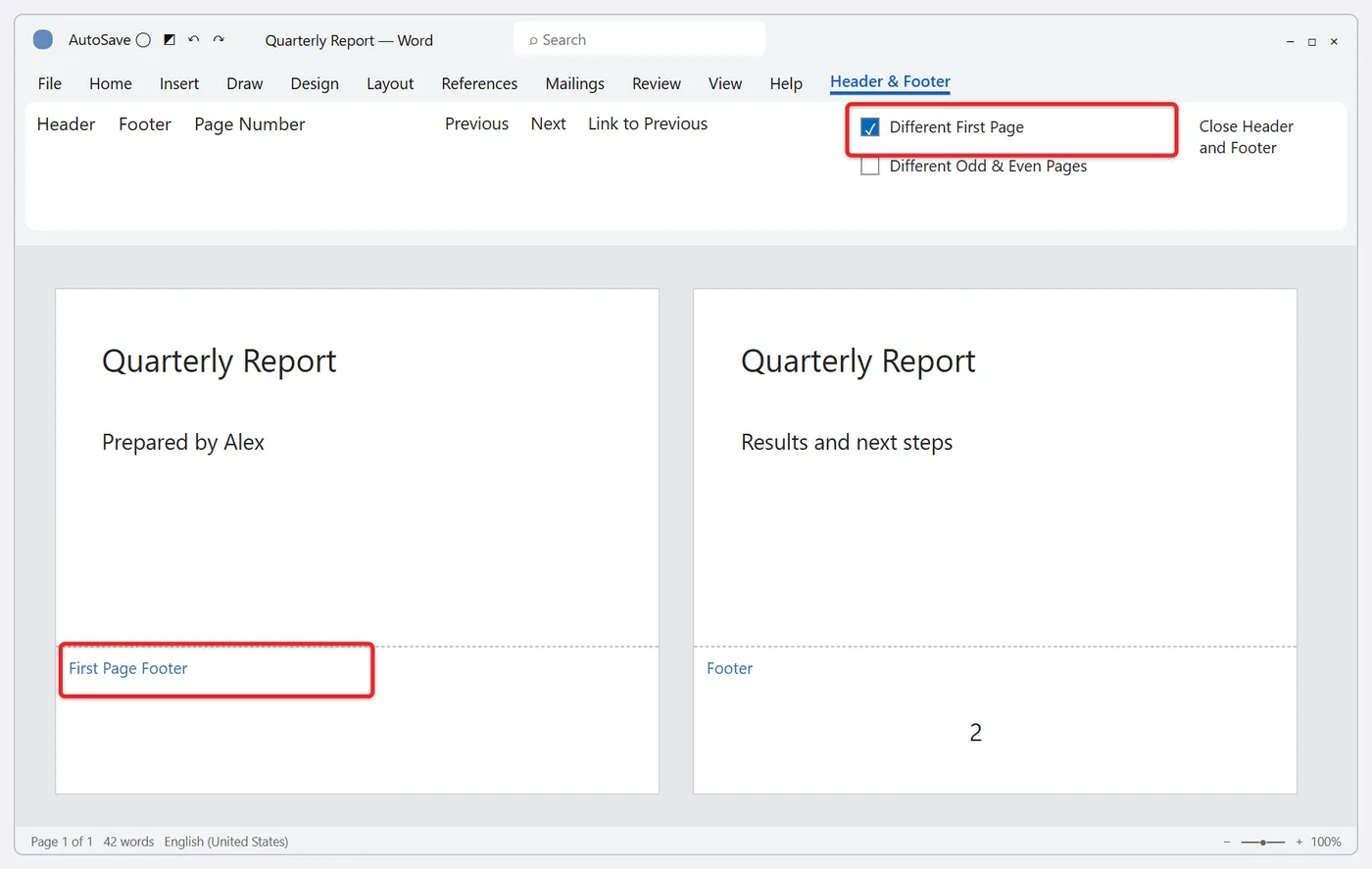Redo the last undone action
Image resolution: width=1372 pixels, height=869 pixels.
click(219, 40)
